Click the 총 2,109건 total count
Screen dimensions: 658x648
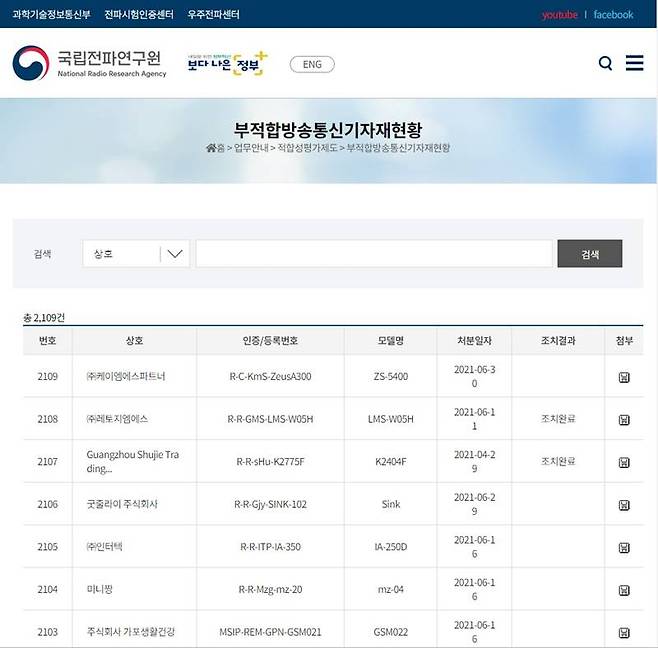[44, 318]
